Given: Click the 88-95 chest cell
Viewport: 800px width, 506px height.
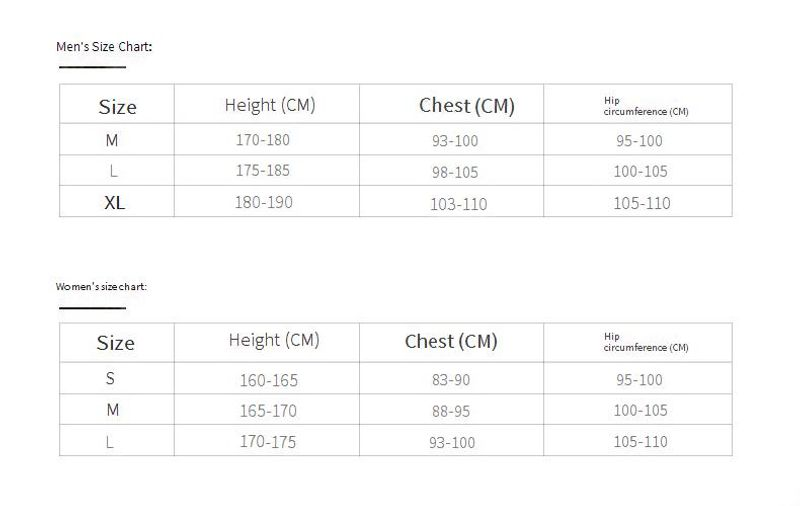Looking at the screenshot, I should (x=452, y=410).
